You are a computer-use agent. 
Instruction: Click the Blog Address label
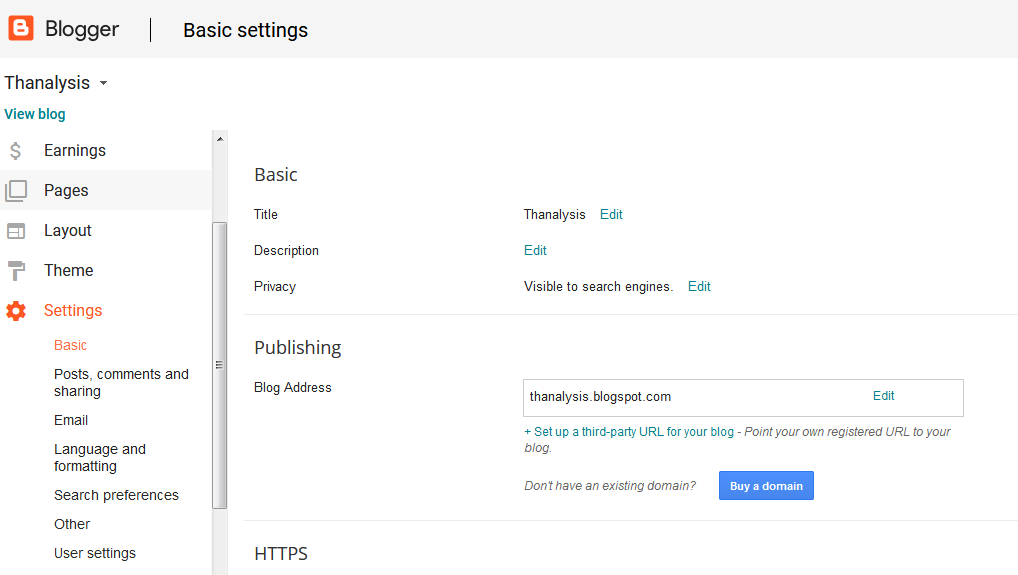click(x=293, y=387)
